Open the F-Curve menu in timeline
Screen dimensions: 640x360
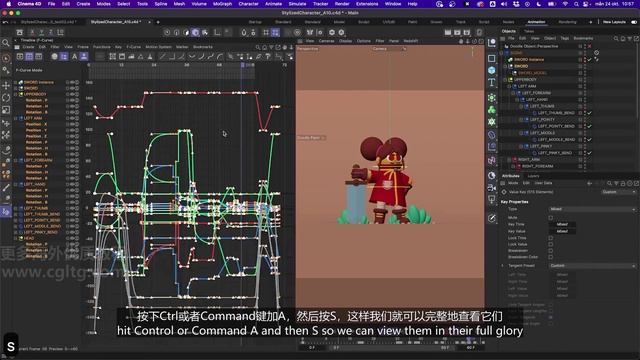[133, 47]
